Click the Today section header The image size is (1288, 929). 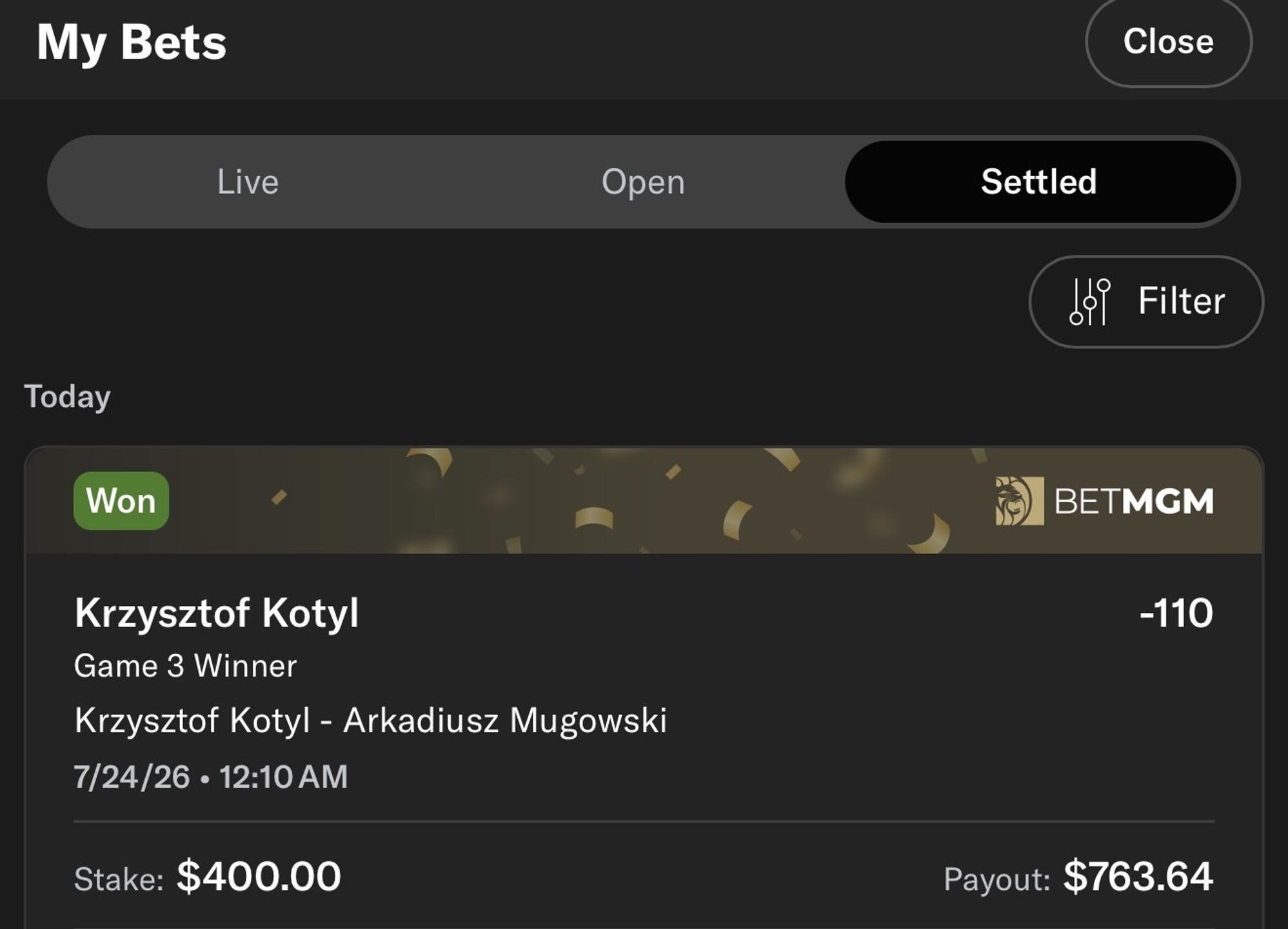(x=67, y=397)
